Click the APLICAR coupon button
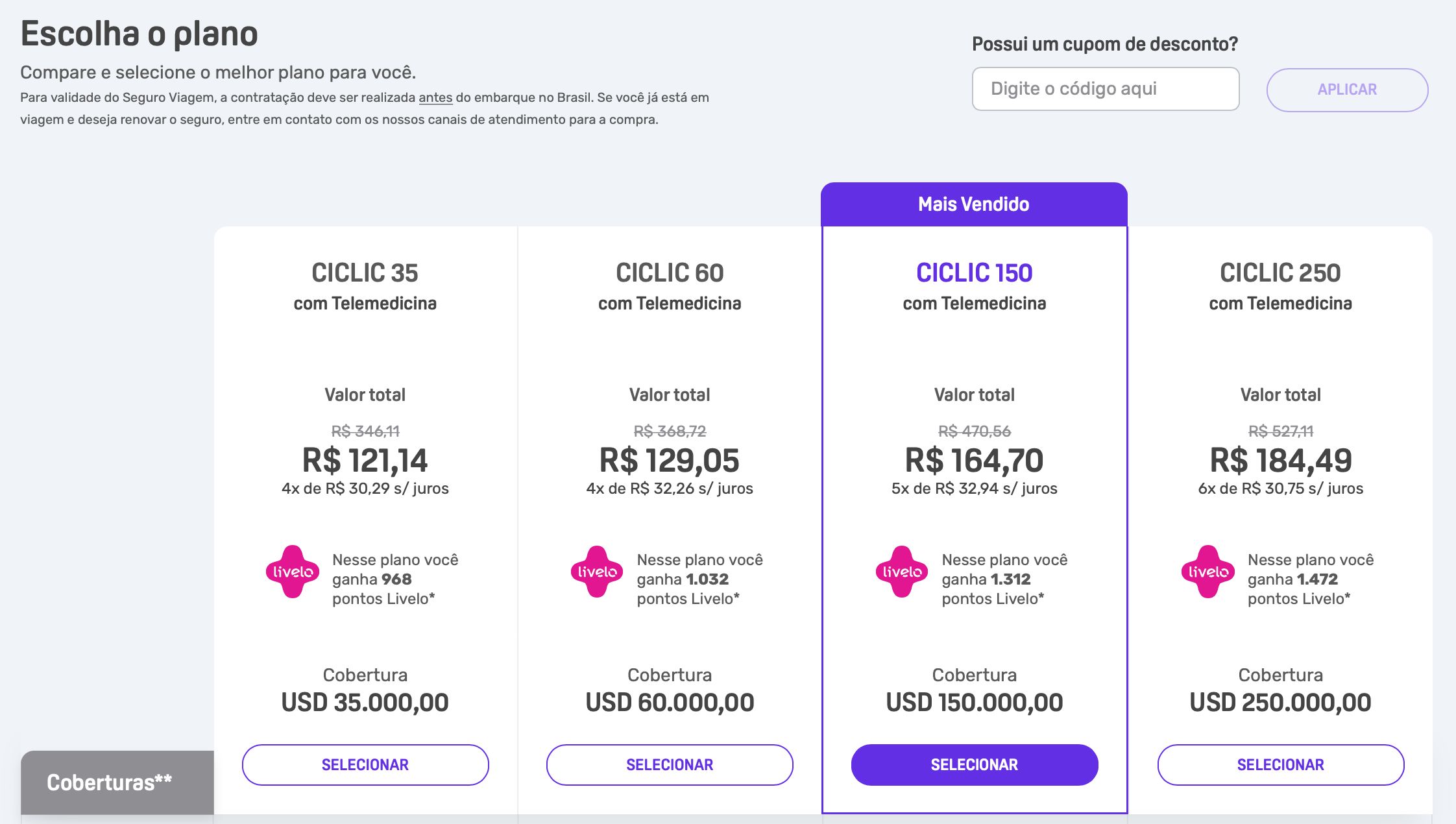1456x824 pixels. 1347,90
